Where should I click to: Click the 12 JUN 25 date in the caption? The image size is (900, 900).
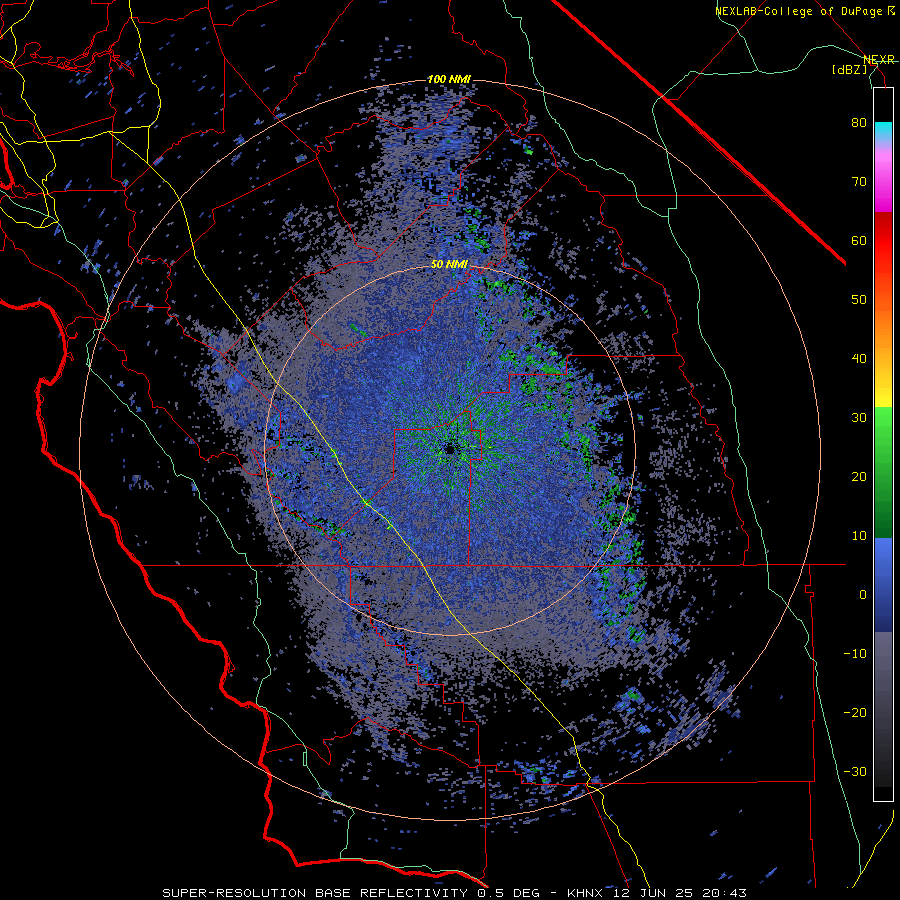(655, 893)
